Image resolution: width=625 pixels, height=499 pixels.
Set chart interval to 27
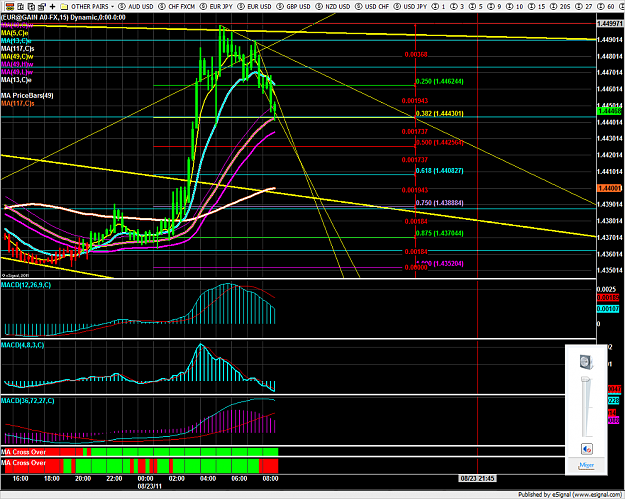[x=584, y=6]
